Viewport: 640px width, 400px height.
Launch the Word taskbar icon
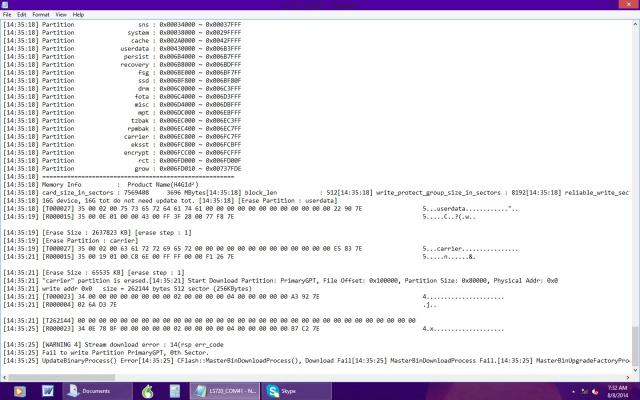[x=47, y=390]
